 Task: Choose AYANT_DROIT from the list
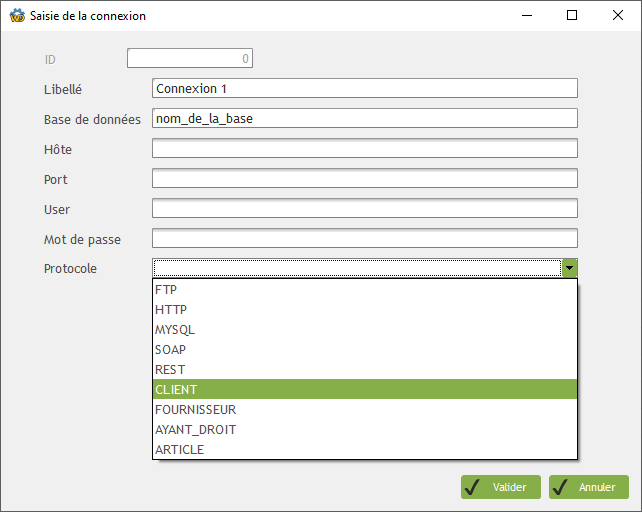tap(365, 430)
